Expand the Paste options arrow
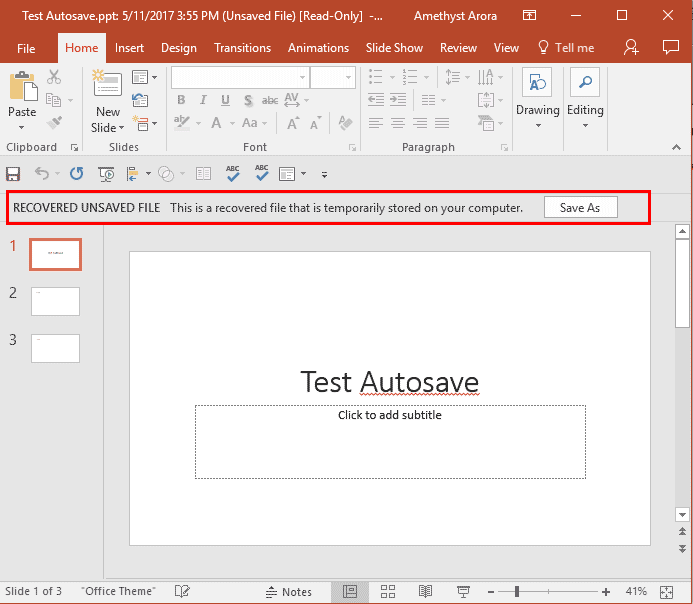 pyautogui.click(x=21, y=128)
